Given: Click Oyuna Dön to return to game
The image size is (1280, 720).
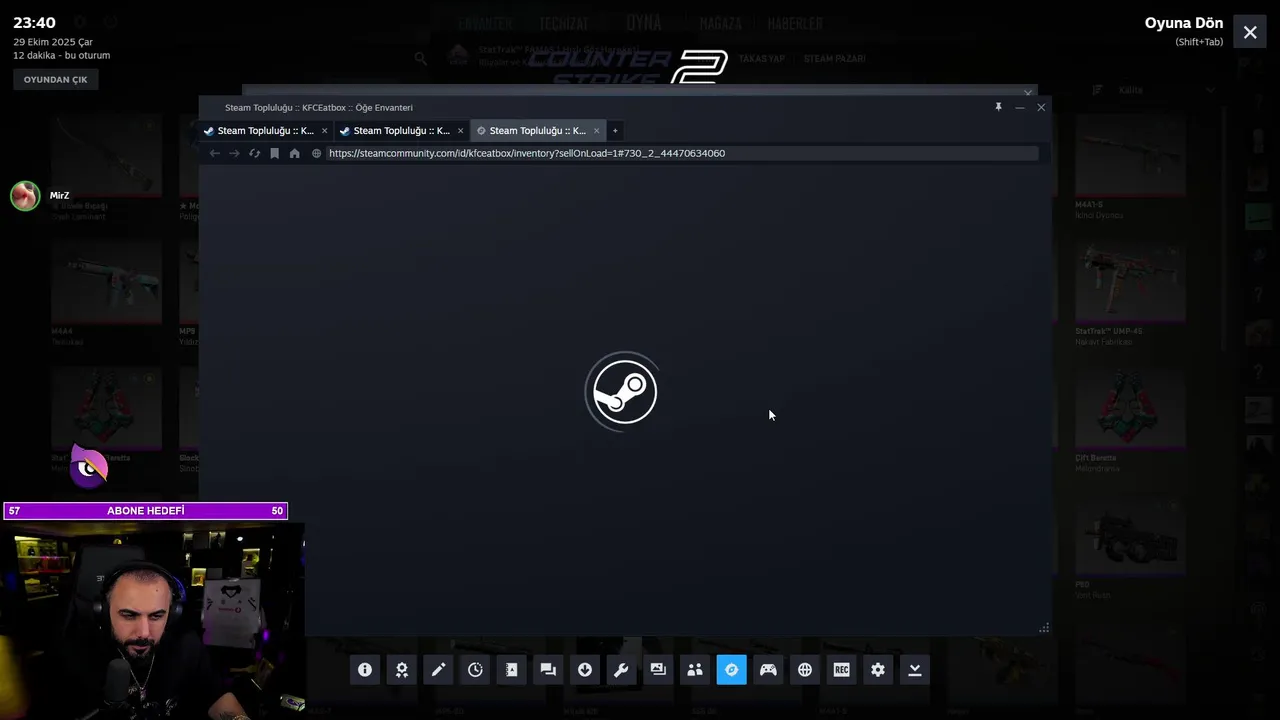Looking at the screenshot, I should 1184,23.
